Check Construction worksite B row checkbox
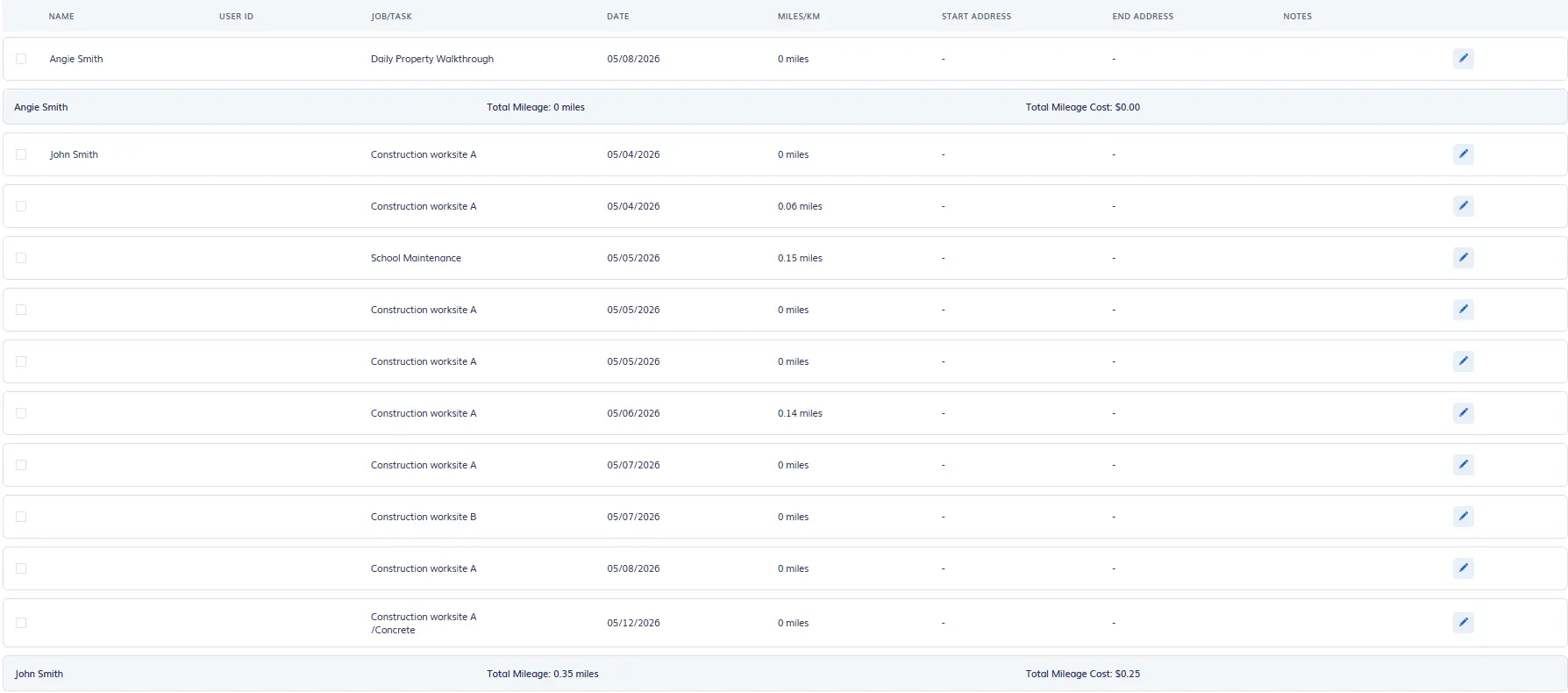This screenshot has width=1568, height=693. (x=21, y=517)
